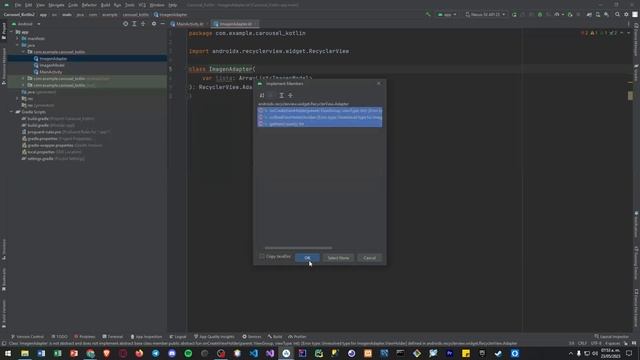Open the Build menu
Viewport: 640px width, 360px height.
pyautogui.click(x=105, y=5)
